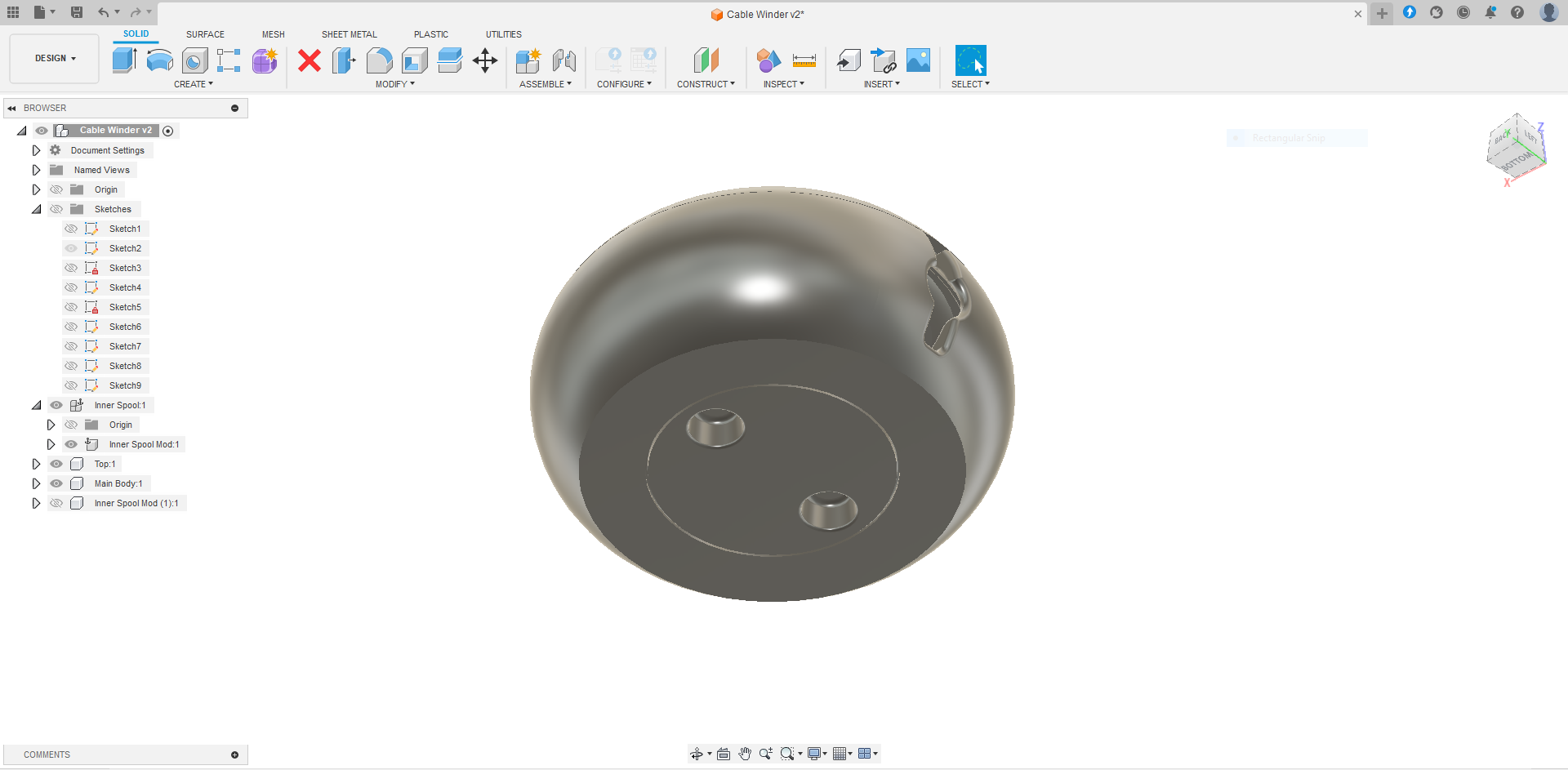Click the Split Body tool icon
Image resolution: width=1568 pixels, height=770 pixels.
click(449, 60)
